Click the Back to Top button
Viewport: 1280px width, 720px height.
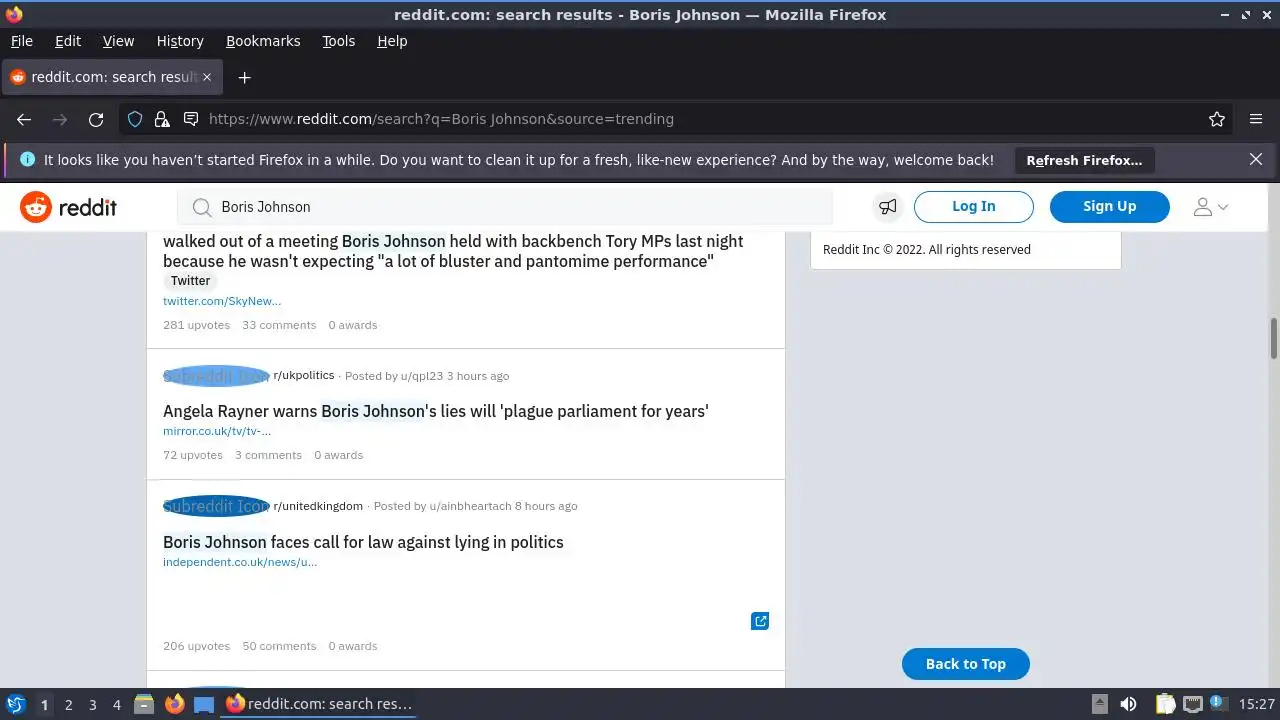(965, 664)
